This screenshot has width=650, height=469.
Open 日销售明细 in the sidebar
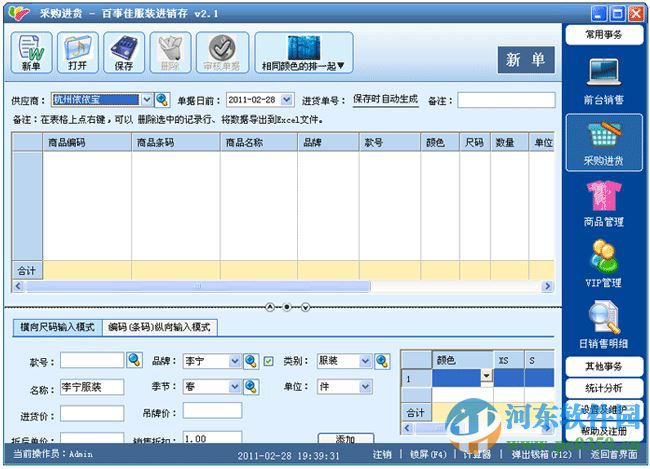(x=604, y=325)
